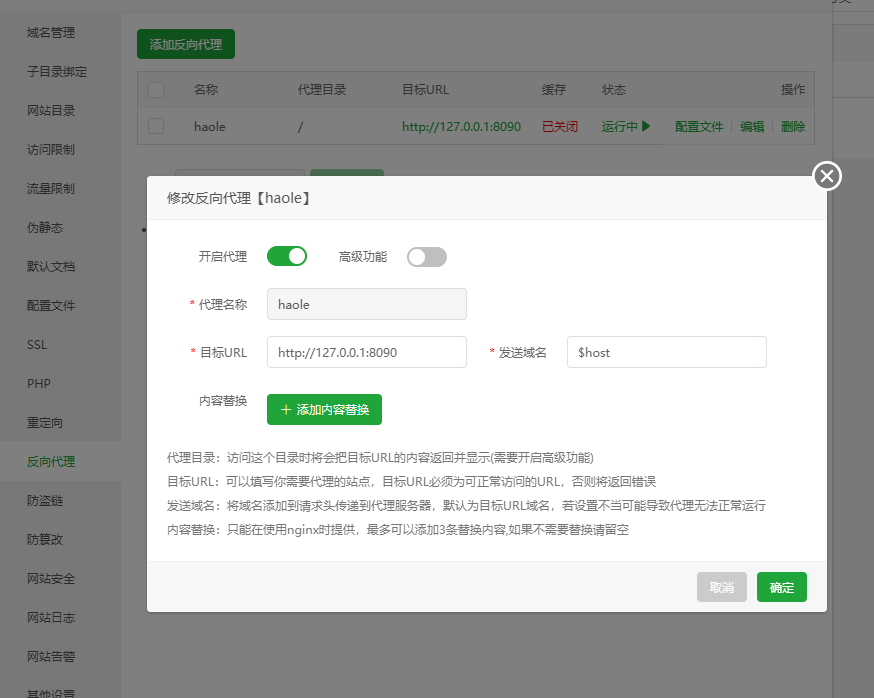Open 网站告警 sidebar item
The height and width of the screenshot is (698, 874).
51,657
